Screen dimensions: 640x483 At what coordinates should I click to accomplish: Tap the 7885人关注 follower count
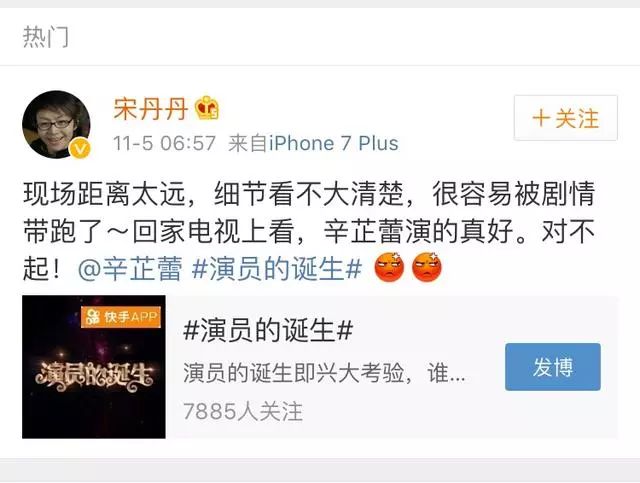[243, 411]
